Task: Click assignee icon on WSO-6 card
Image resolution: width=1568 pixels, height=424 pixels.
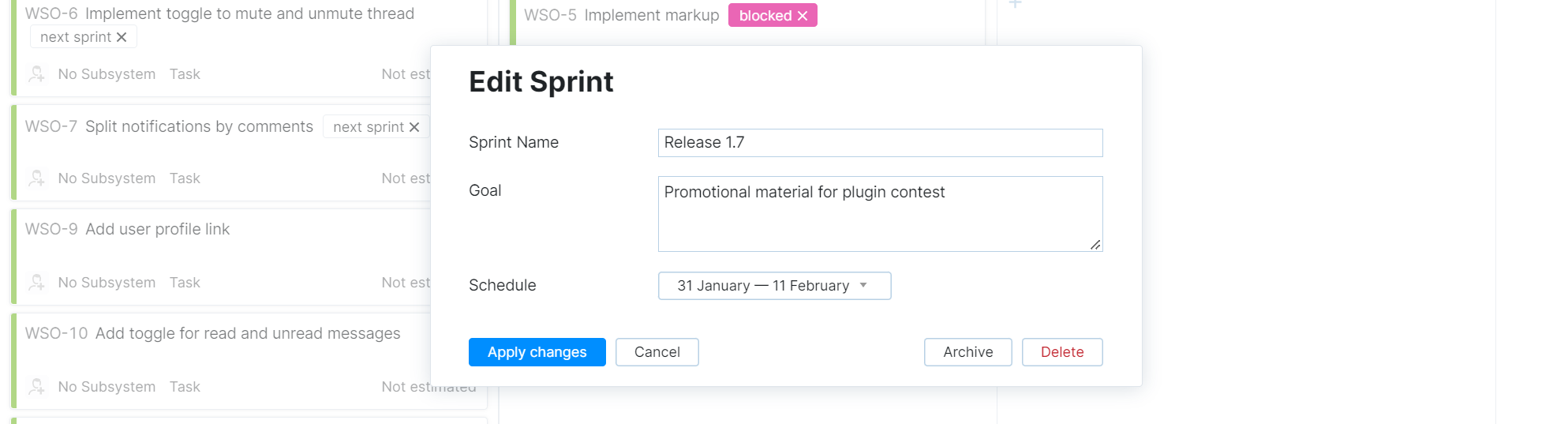Action: (37, 74)
